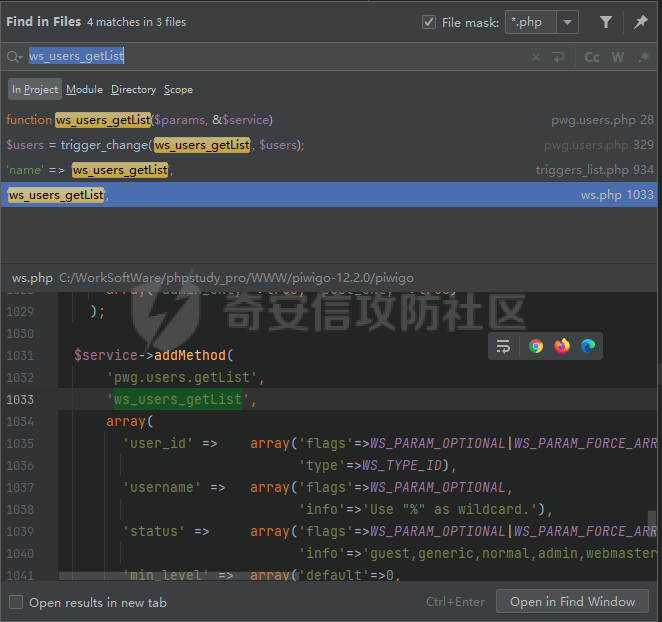Toggle Words (W) option

click(618, 57)
